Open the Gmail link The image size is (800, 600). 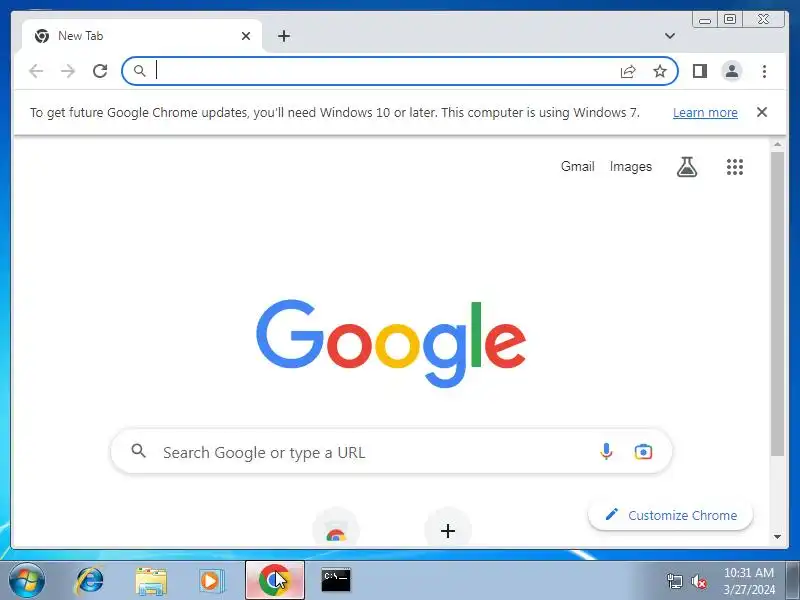click(x=578, y=166)
